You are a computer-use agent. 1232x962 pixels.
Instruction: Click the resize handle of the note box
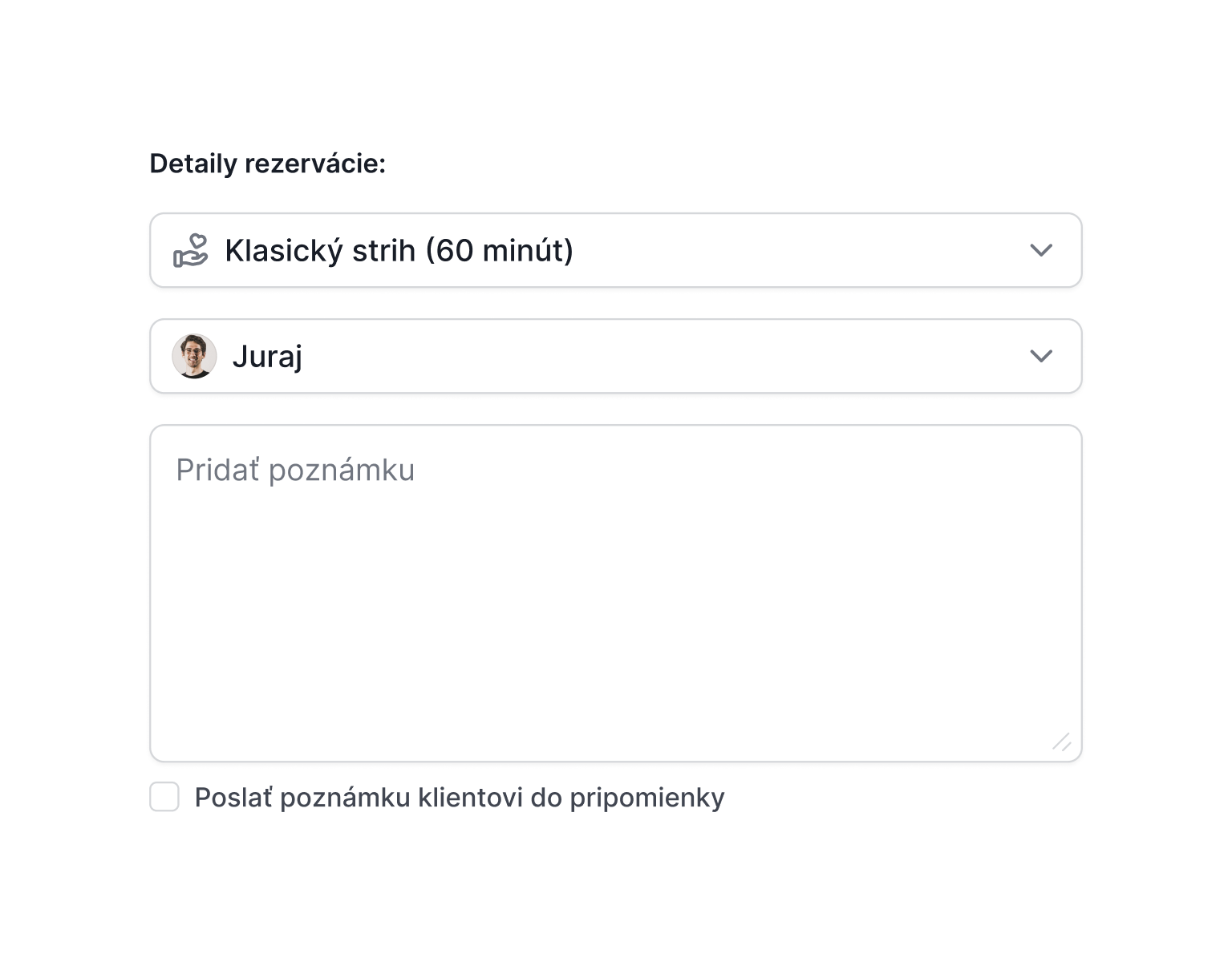[x=1060, y=743]
